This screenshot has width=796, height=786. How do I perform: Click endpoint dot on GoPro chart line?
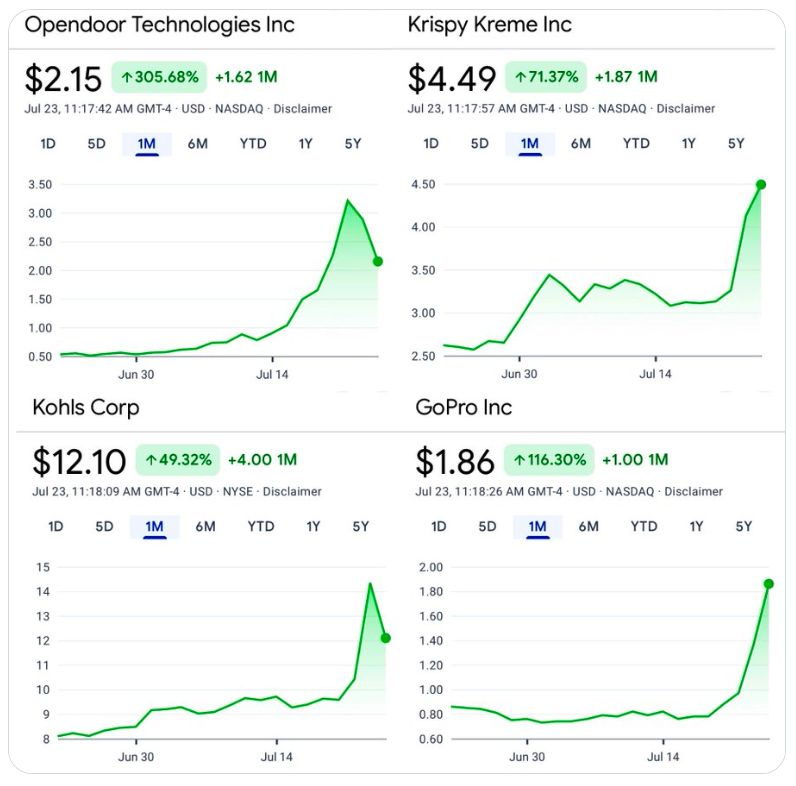click(769, 584)
